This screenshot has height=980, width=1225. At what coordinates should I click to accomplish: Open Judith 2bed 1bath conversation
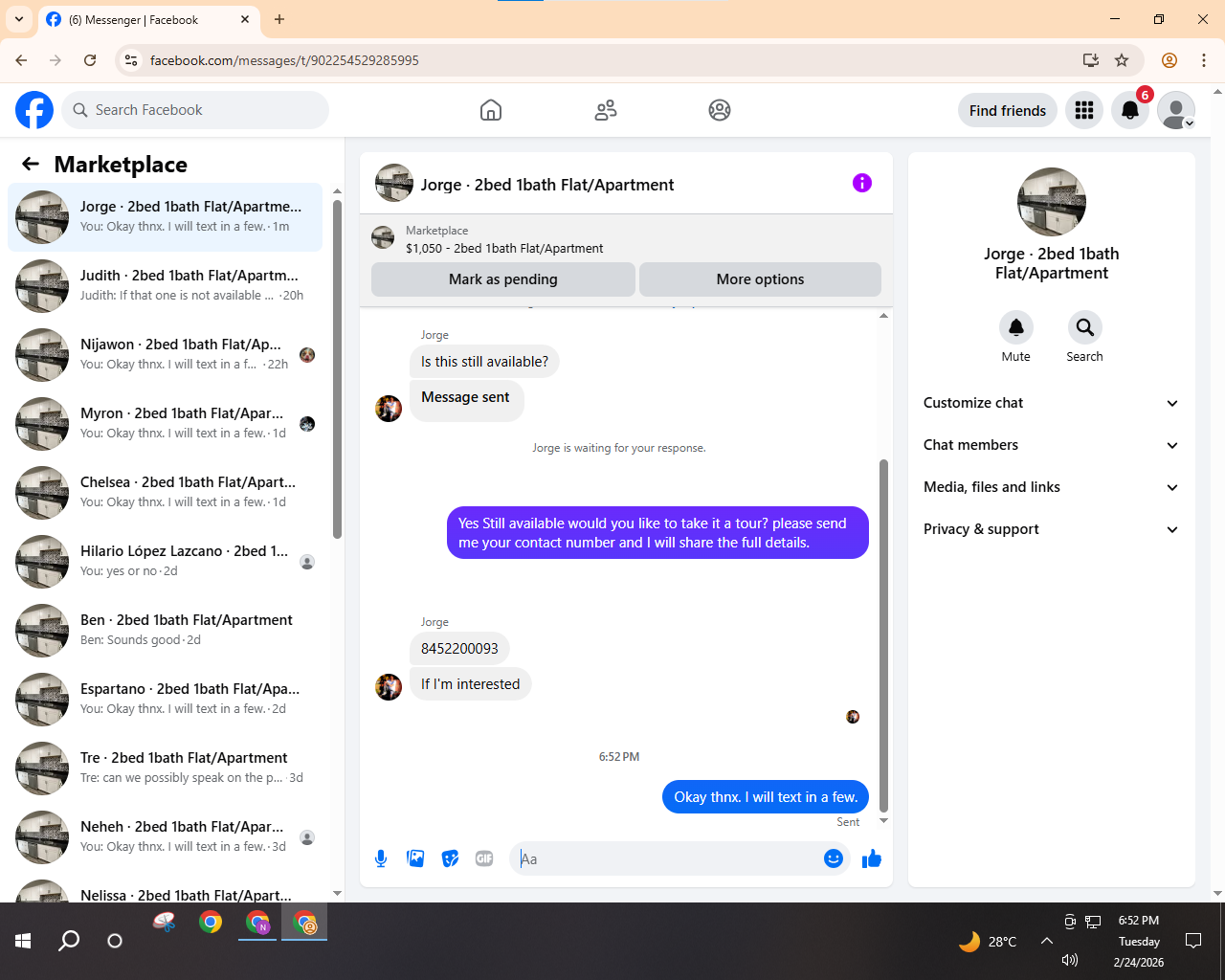click(166, 286)
